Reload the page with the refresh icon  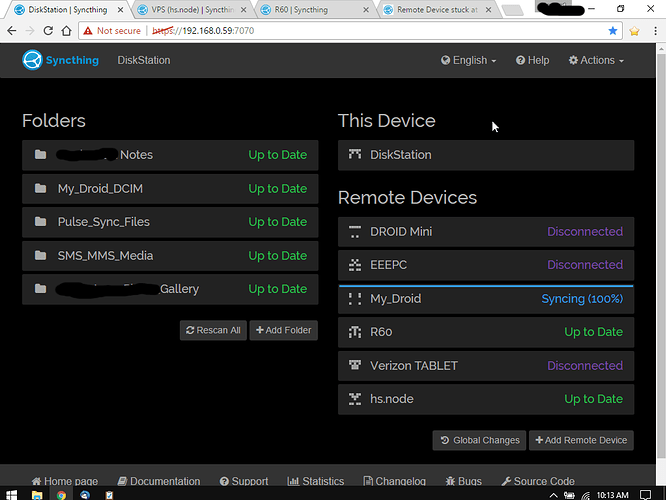[x=48, y=31]
